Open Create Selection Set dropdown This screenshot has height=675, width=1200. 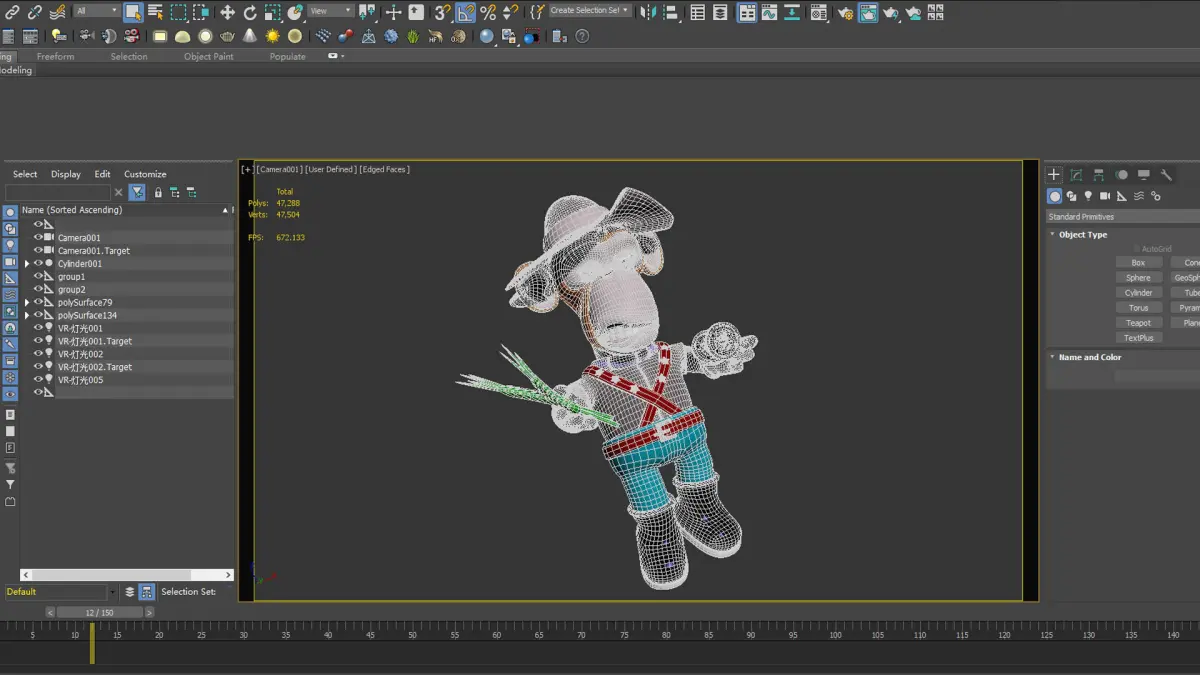pos(590,11)
